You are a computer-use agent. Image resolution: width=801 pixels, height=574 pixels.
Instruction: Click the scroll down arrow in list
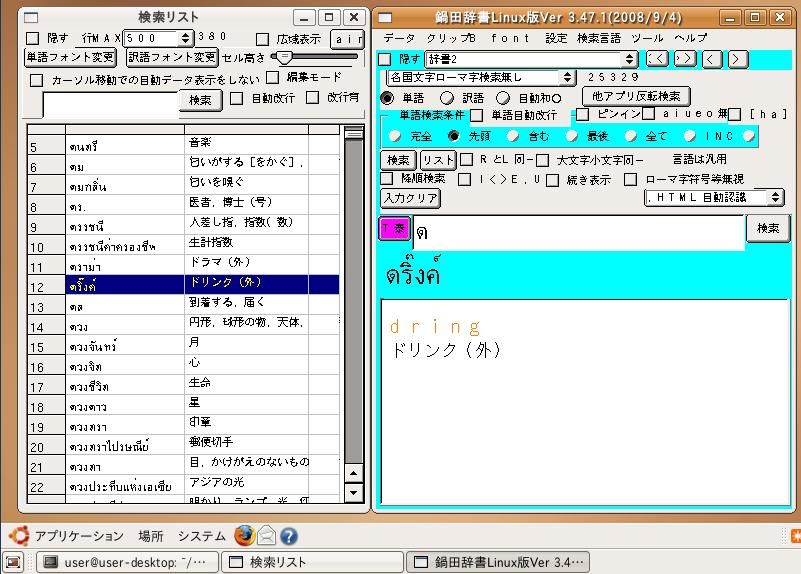pos(354,493)
